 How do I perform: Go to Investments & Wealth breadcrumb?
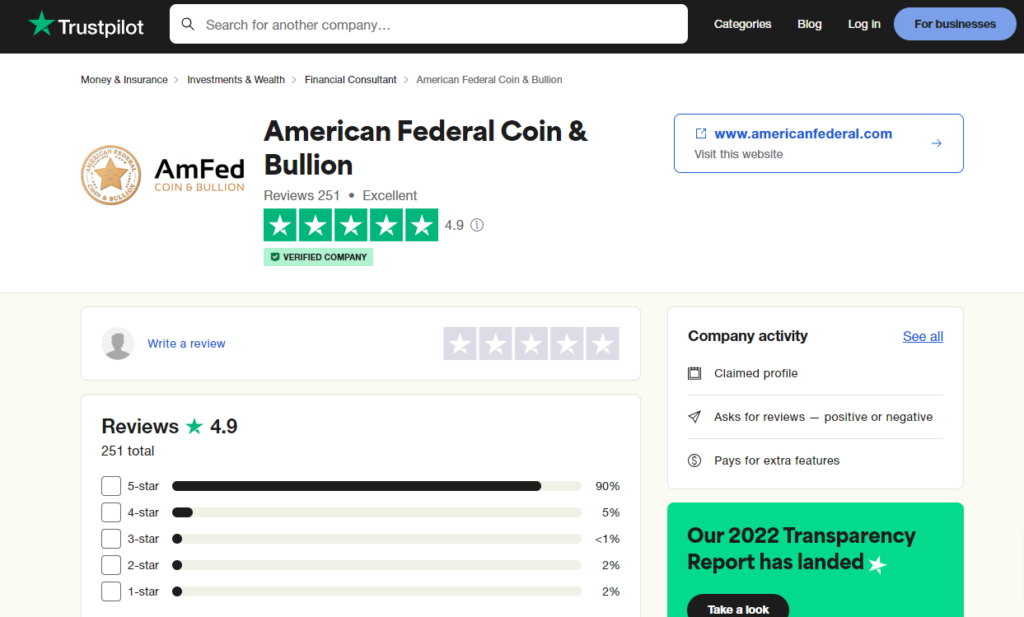click(x=236, y=80)
